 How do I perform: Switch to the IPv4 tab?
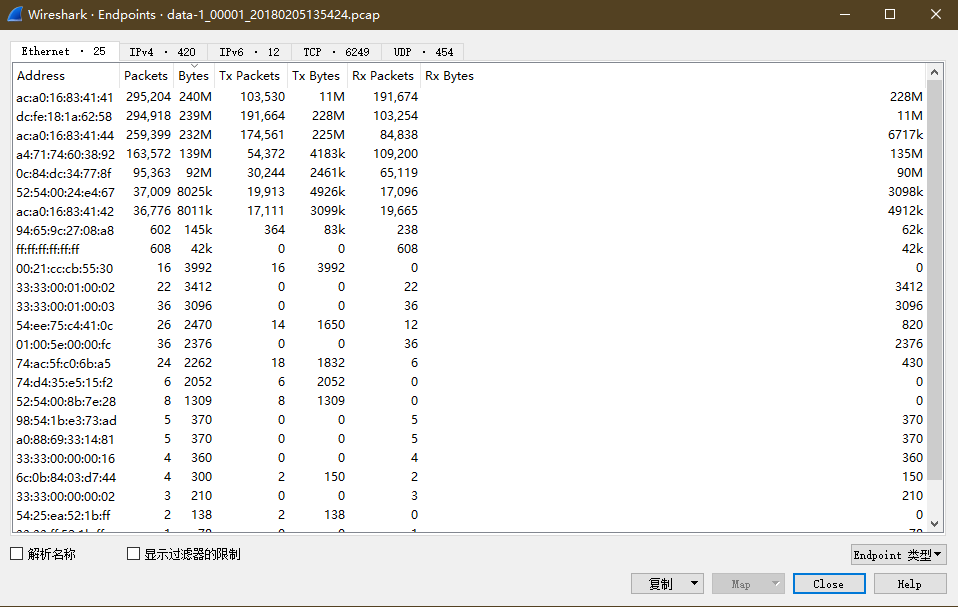pos(163,52)
